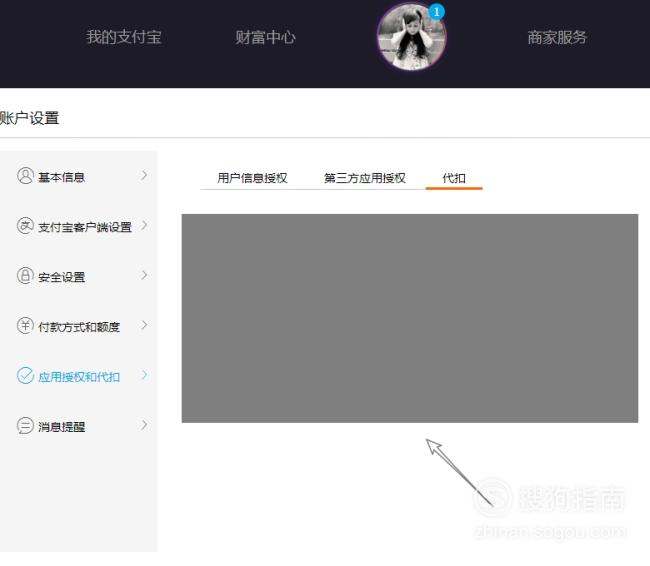Open 安全设置 in the sidebar
Screen dimensions: 650x566
[61, 277]
